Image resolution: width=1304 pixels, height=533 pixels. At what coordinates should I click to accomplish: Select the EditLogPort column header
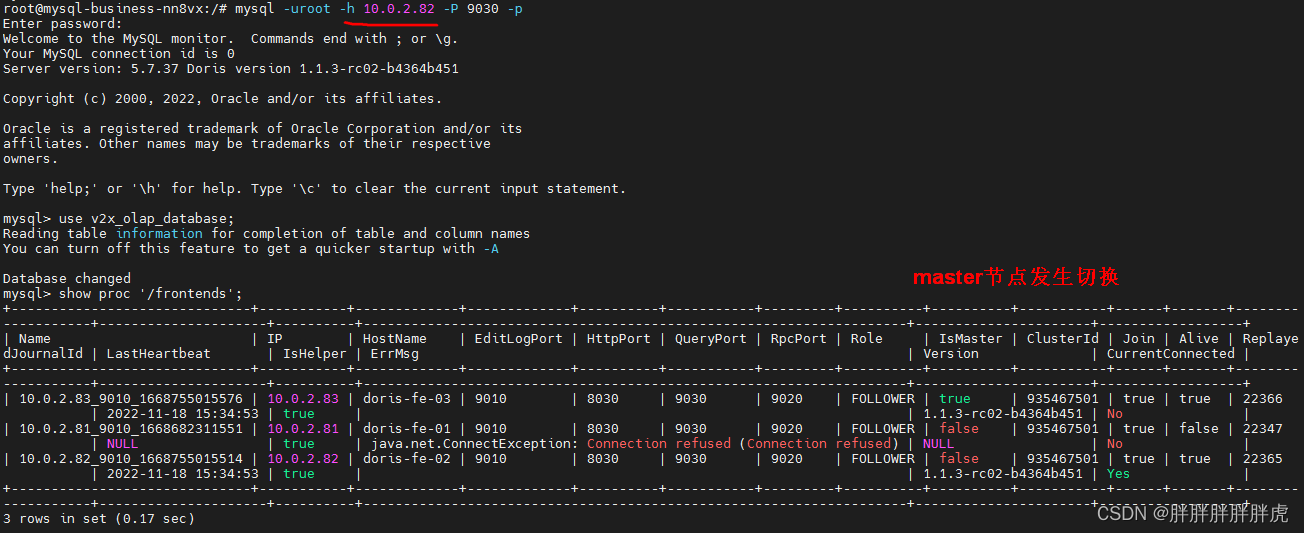click(x=517, y=339)
